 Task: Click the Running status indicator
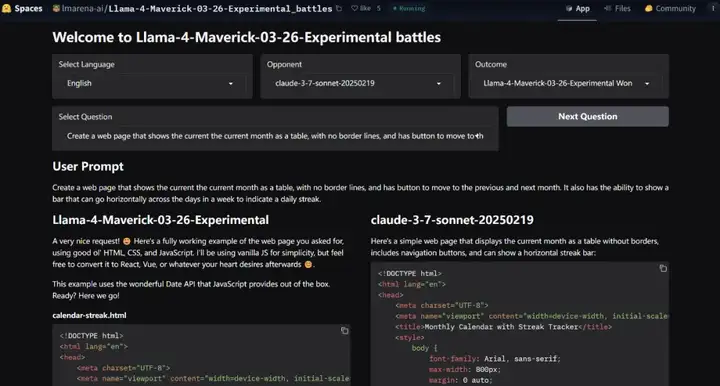(x=409, y=8)
